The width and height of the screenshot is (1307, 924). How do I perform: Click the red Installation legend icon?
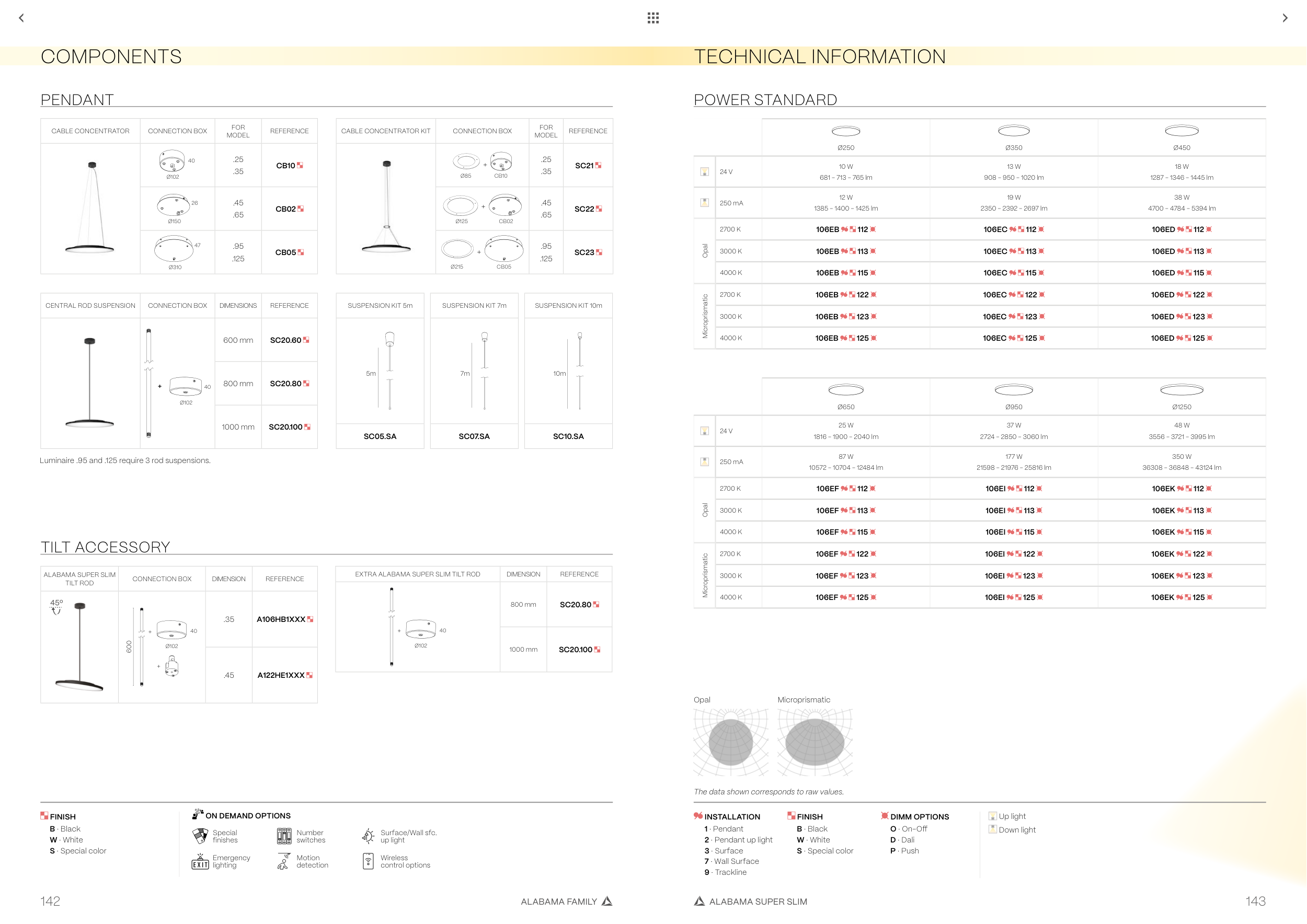click(698, 816)
